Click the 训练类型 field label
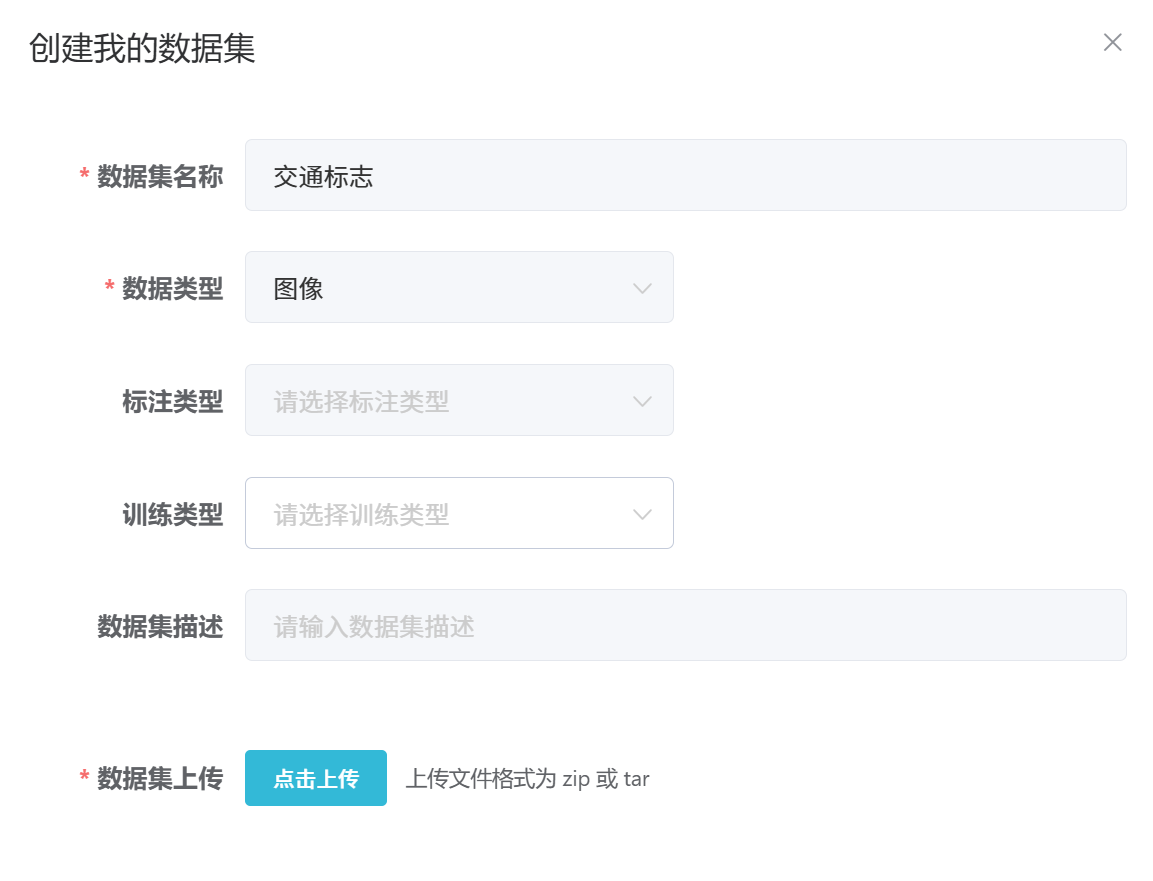The width and height of the screenshot is (1153, 881). [172, 515]
